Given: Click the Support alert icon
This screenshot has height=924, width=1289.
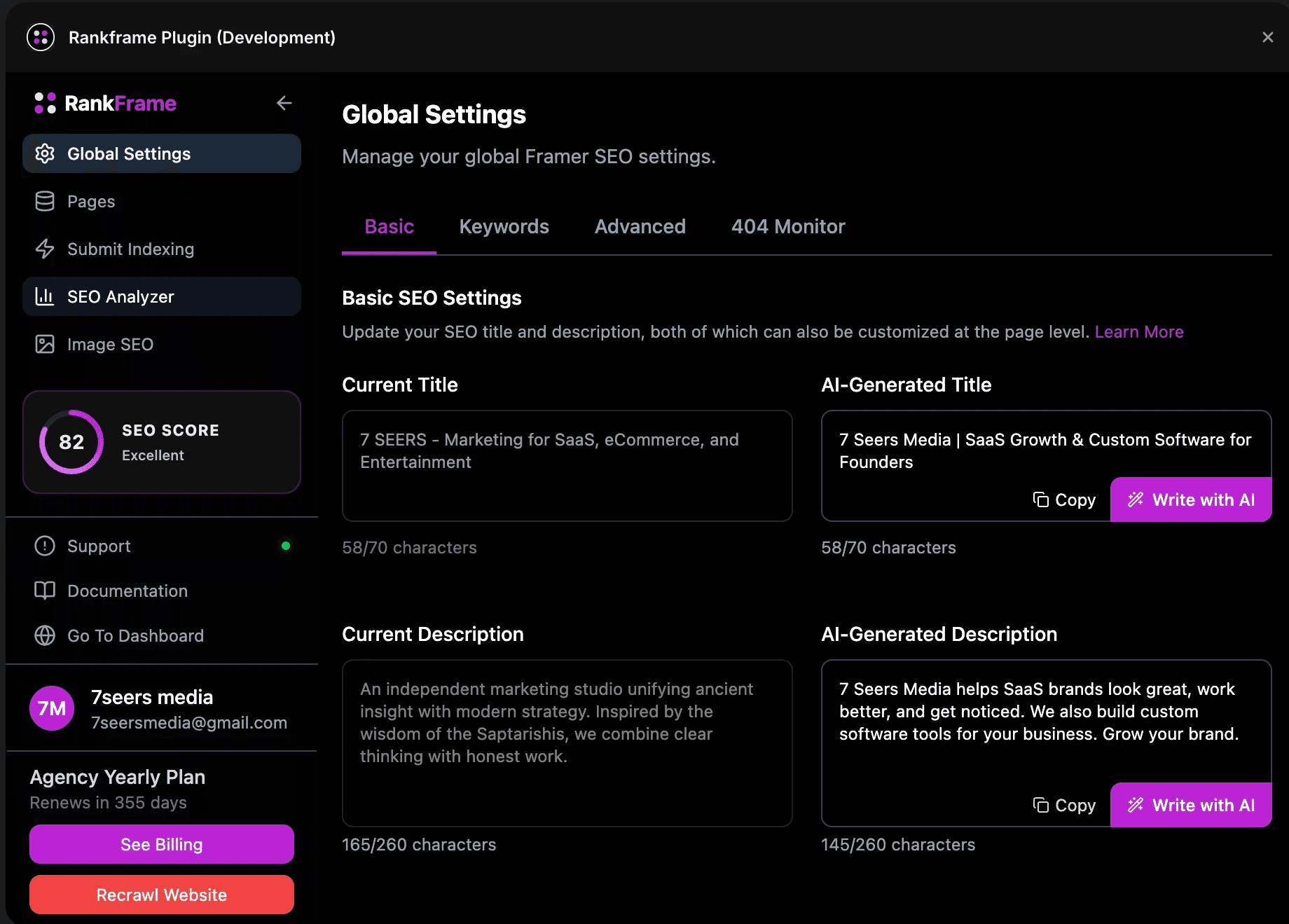Looking at the screenshot, I should (x=44, y=546).
